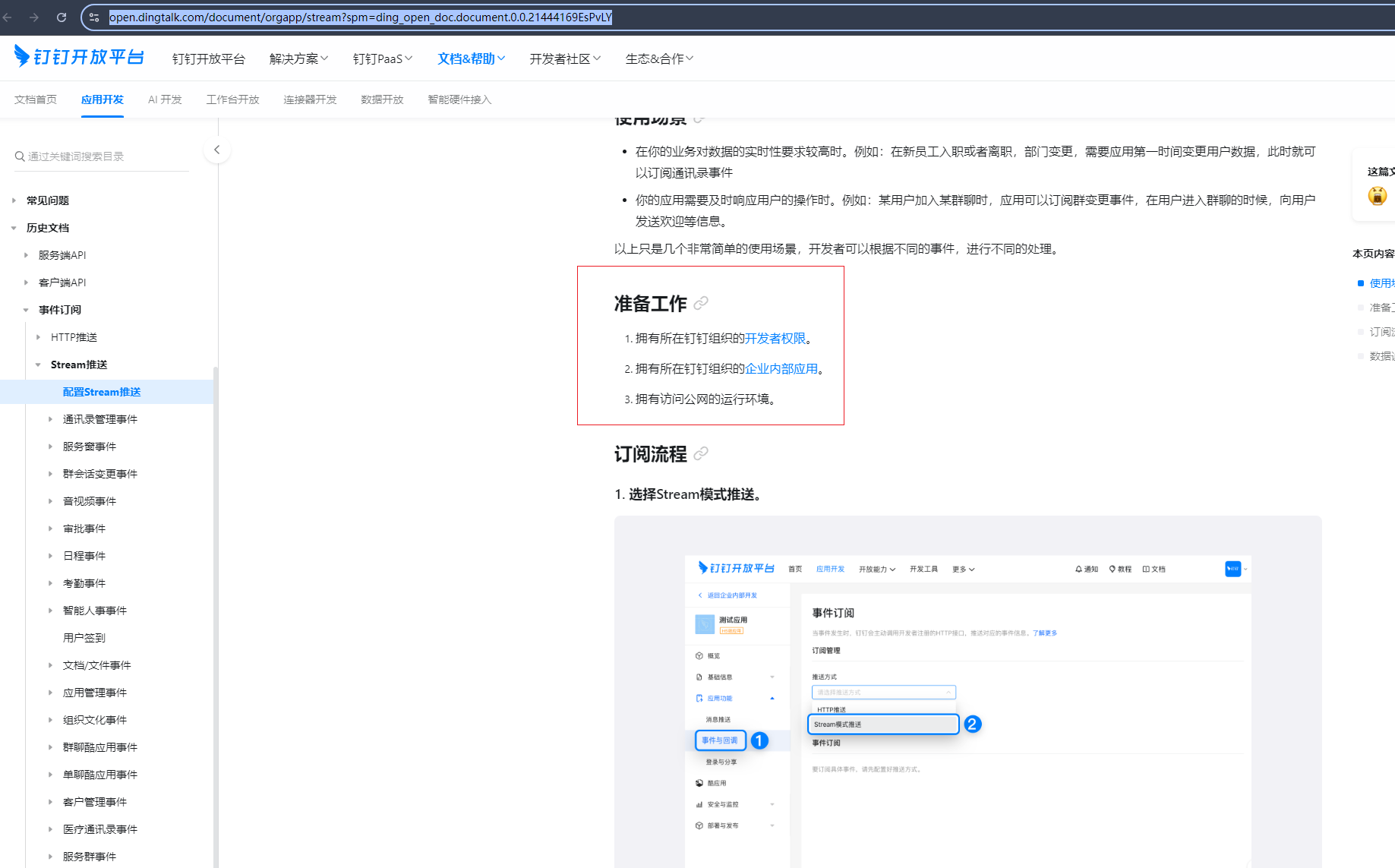Focus the 通过关键词搜索目录 search field
Viewport: 1395px width, 868px height.
102,156
